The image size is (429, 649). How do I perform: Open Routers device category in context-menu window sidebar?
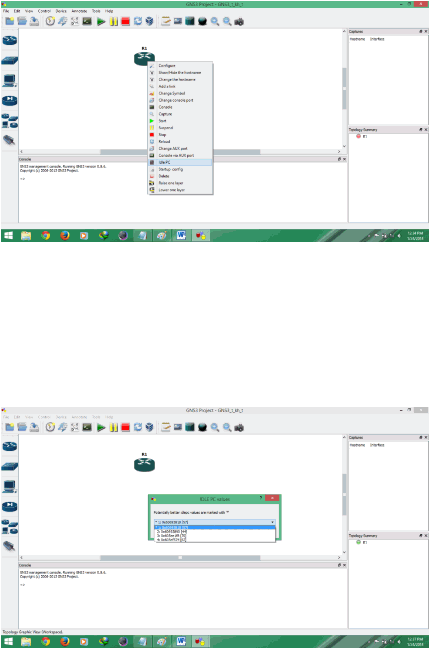tap(10, 41)
